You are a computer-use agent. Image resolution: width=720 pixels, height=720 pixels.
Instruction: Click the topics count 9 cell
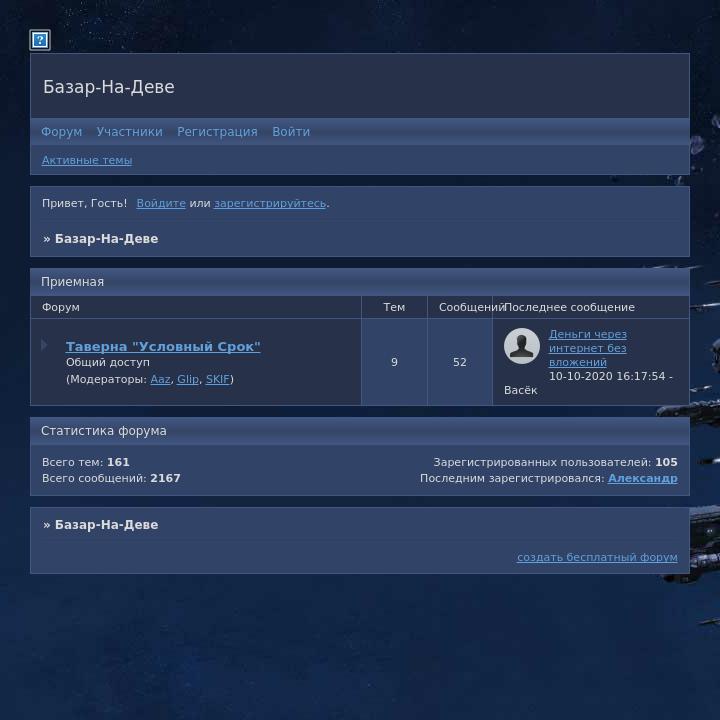pyautogui.click(x=394, y=362)
